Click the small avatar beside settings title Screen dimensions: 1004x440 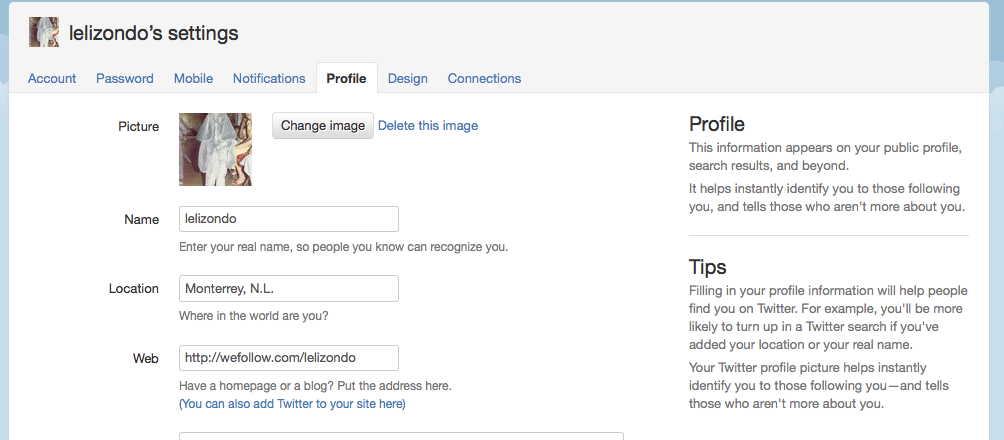tap(44, 32)
